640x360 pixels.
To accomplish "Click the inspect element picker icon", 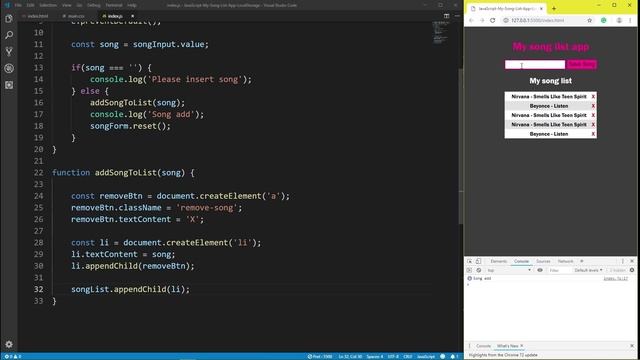I will tap(469, 261).
